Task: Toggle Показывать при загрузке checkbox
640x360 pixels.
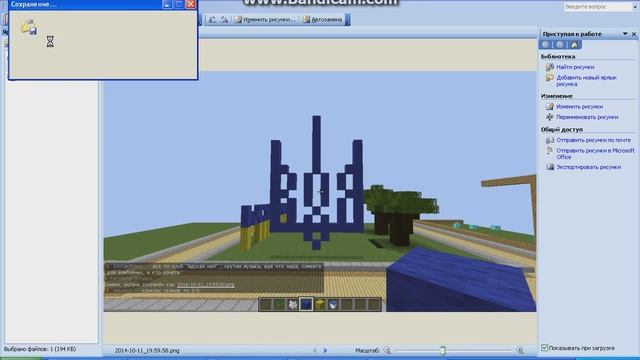Action: (x=544, y=348)
